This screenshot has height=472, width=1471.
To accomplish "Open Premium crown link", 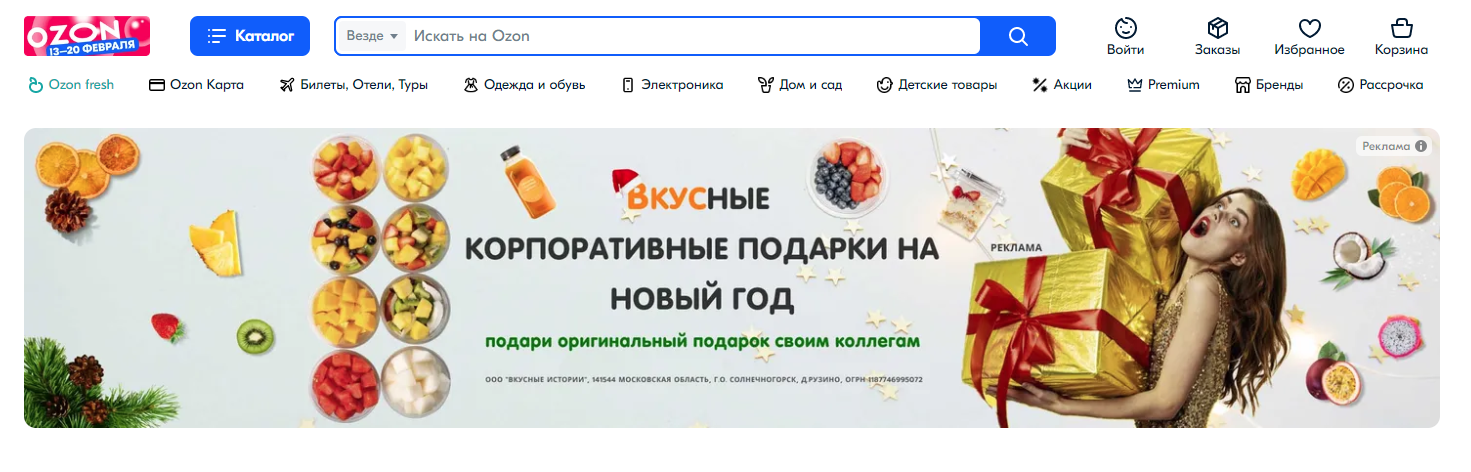I will [1163, 85].
